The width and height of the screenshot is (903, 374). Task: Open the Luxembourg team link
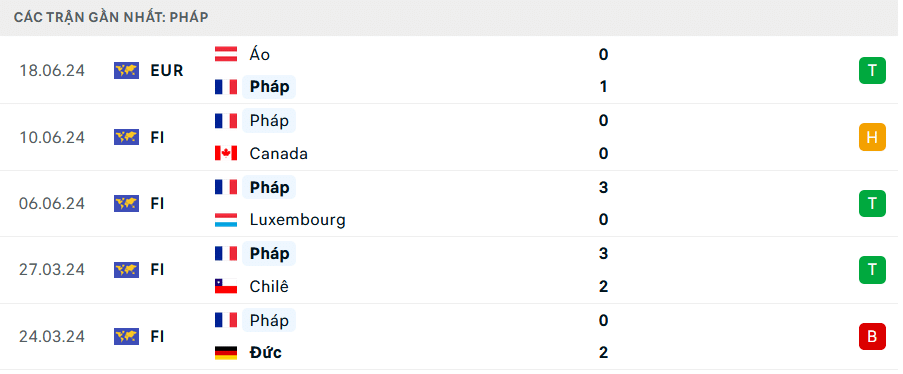click(x=298, y=220)
